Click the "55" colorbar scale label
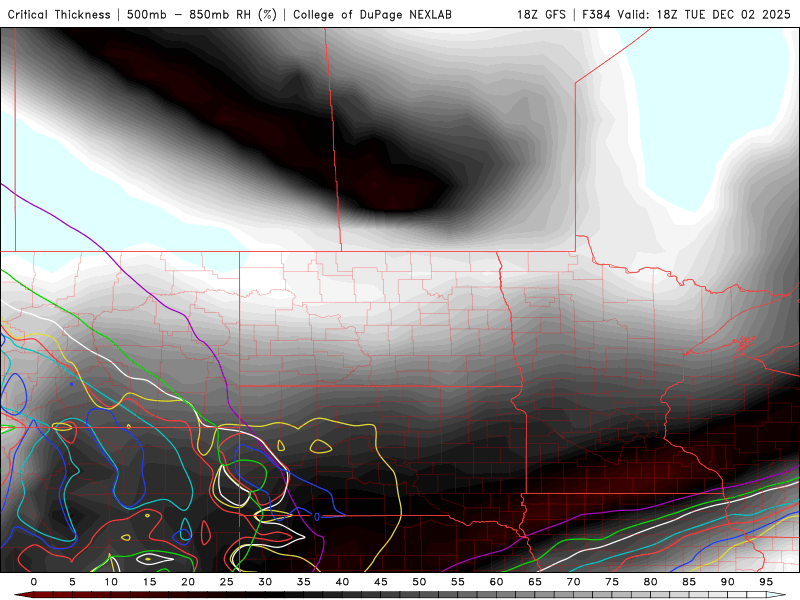800x600 pixels. (458, 582)
